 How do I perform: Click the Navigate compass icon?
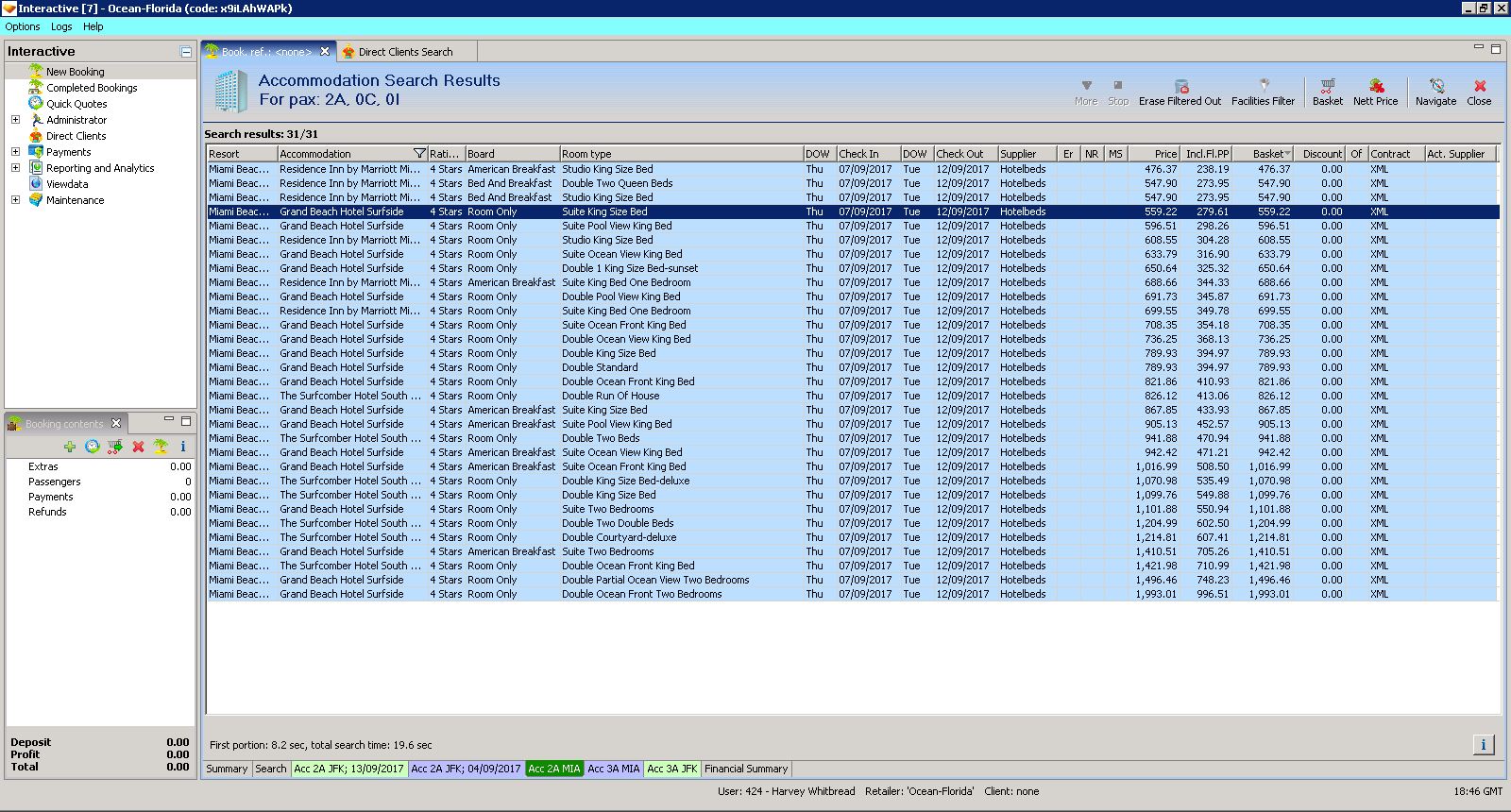(x=1435, y=87)
